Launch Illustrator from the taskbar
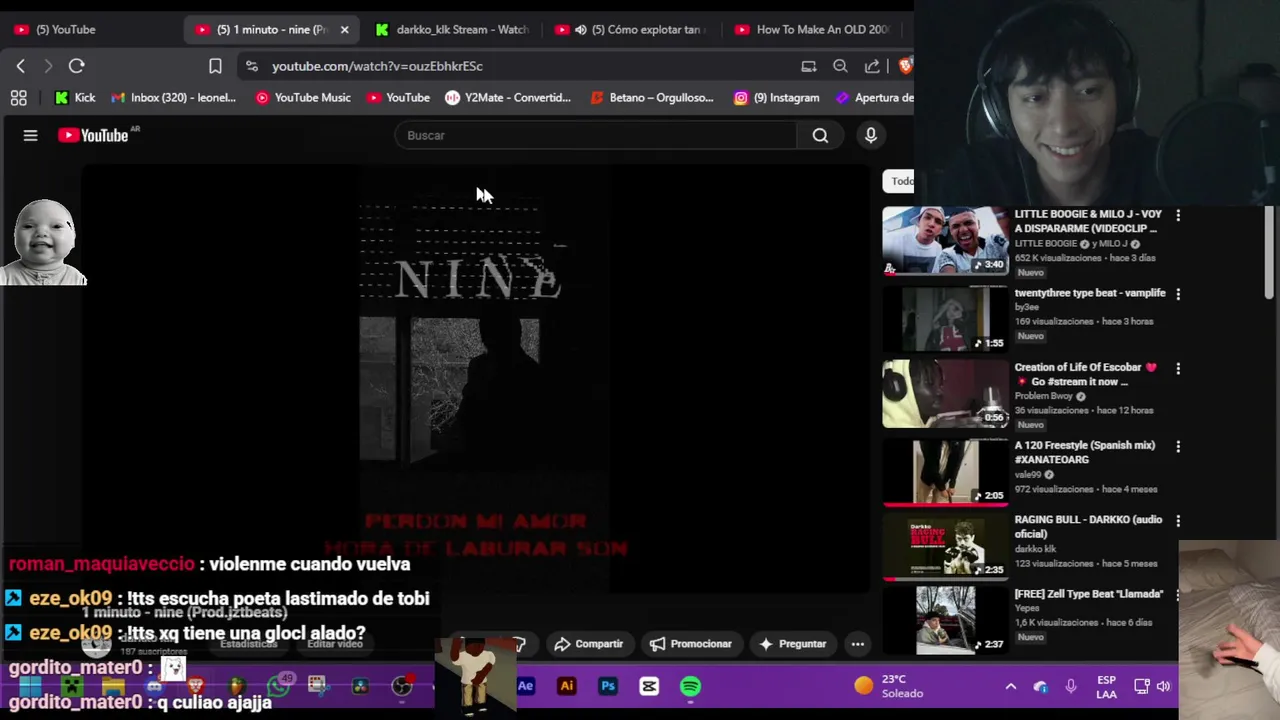Image resolution: width=1280 pixels, height=720 pixels. pos(566,686)
